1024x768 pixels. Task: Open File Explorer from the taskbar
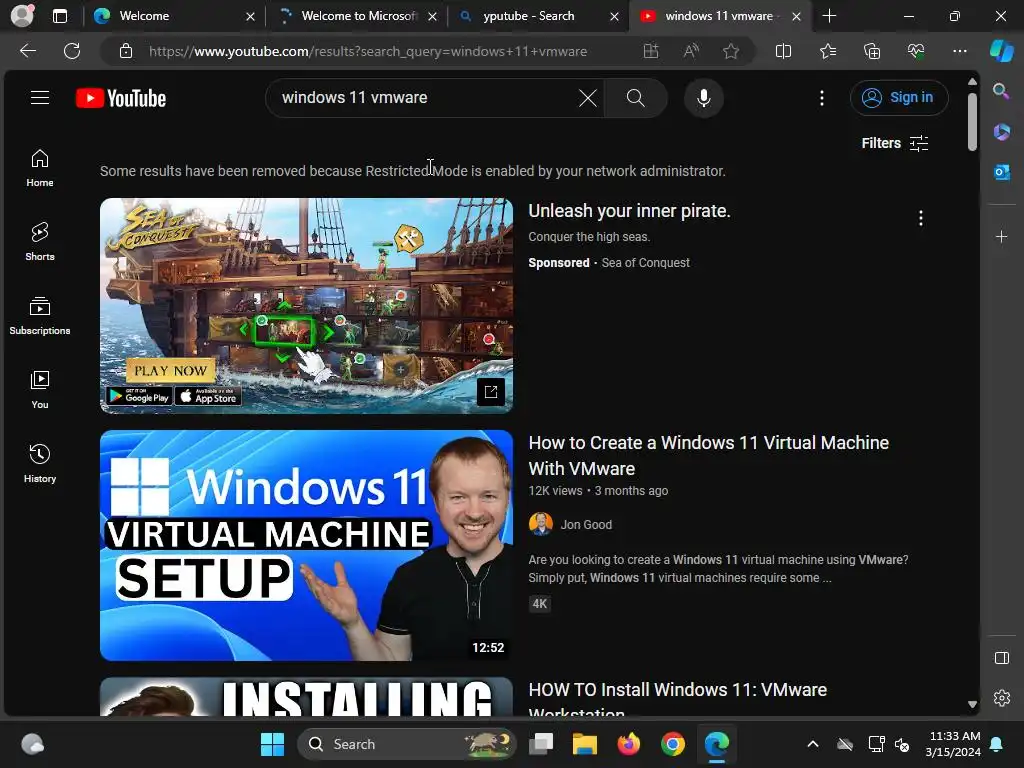584,744
